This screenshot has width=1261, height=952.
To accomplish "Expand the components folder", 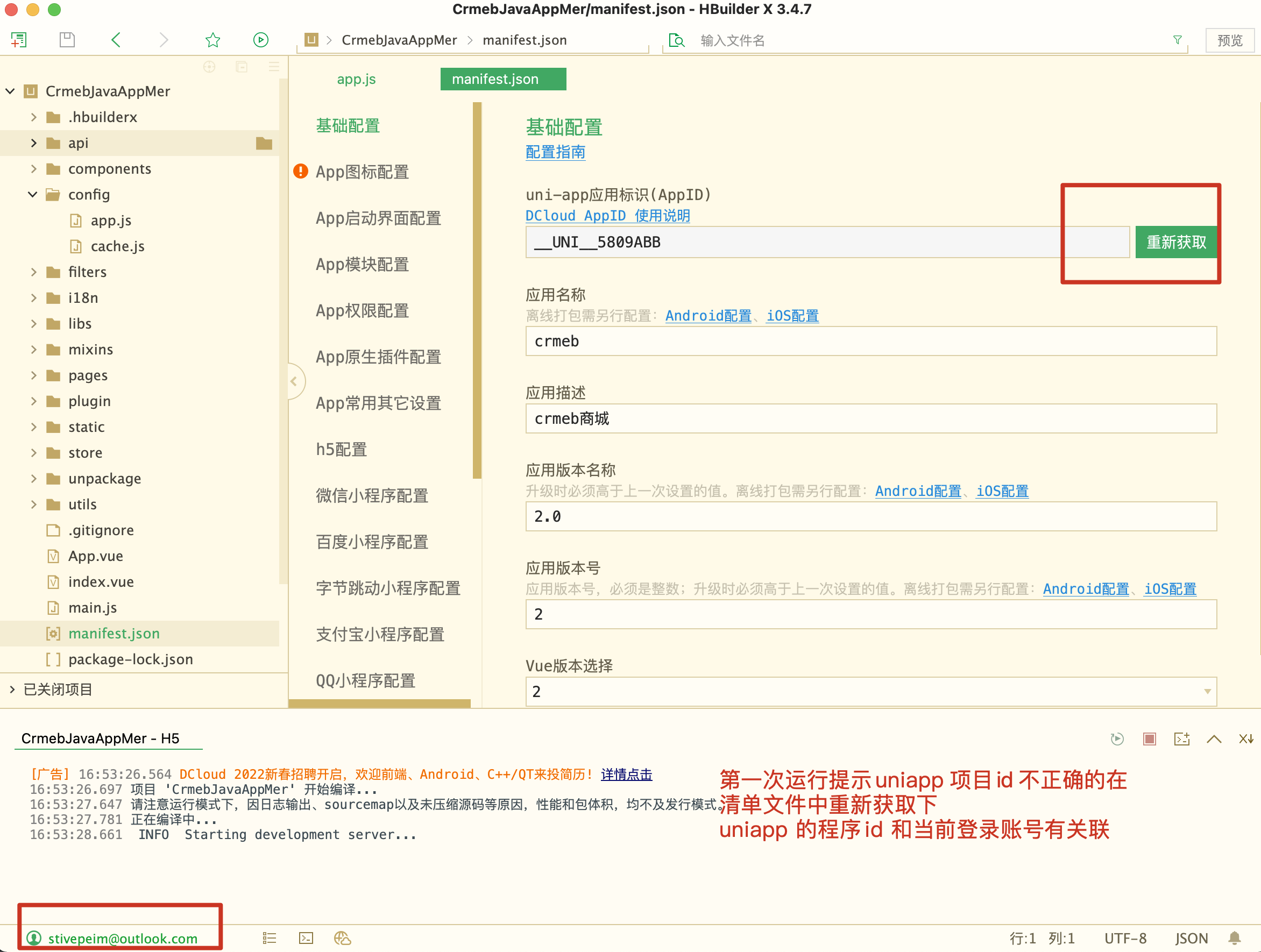I will (x=34, y=169).
